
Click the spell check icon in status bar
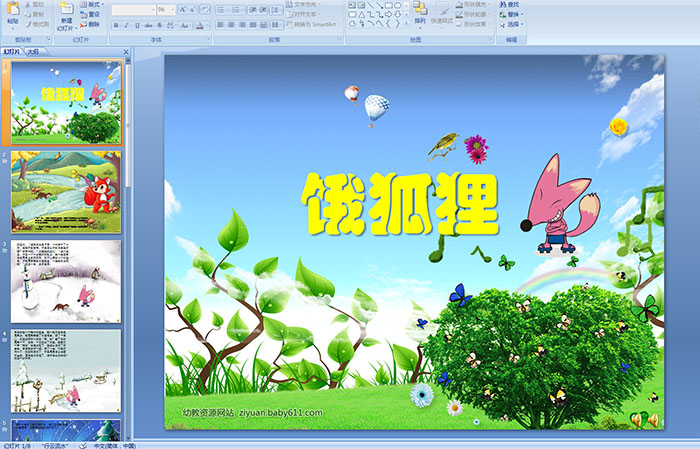(83, 444)
